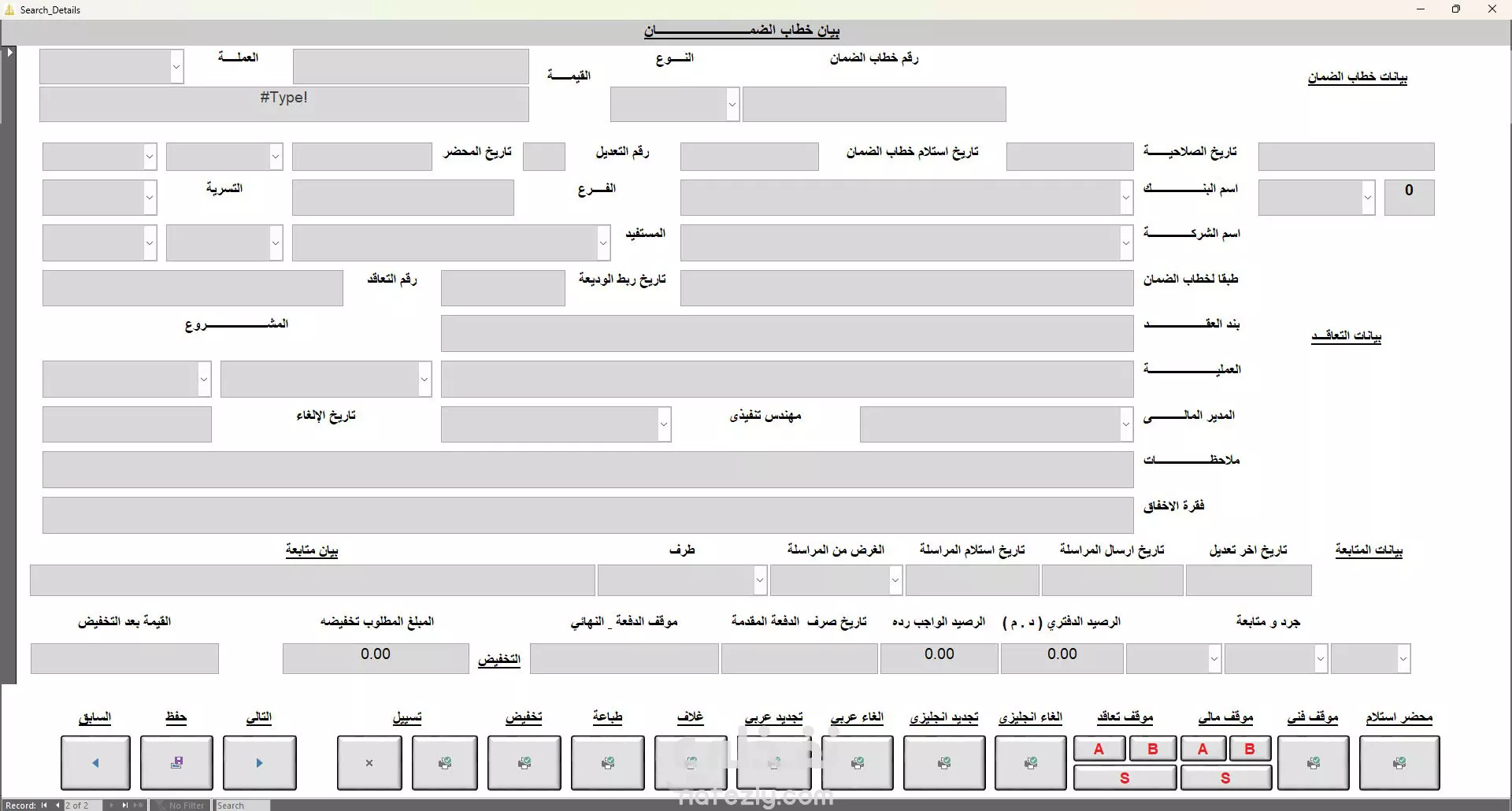
Task: Click the رقم التعديل small field
Action: click(544, 157)
